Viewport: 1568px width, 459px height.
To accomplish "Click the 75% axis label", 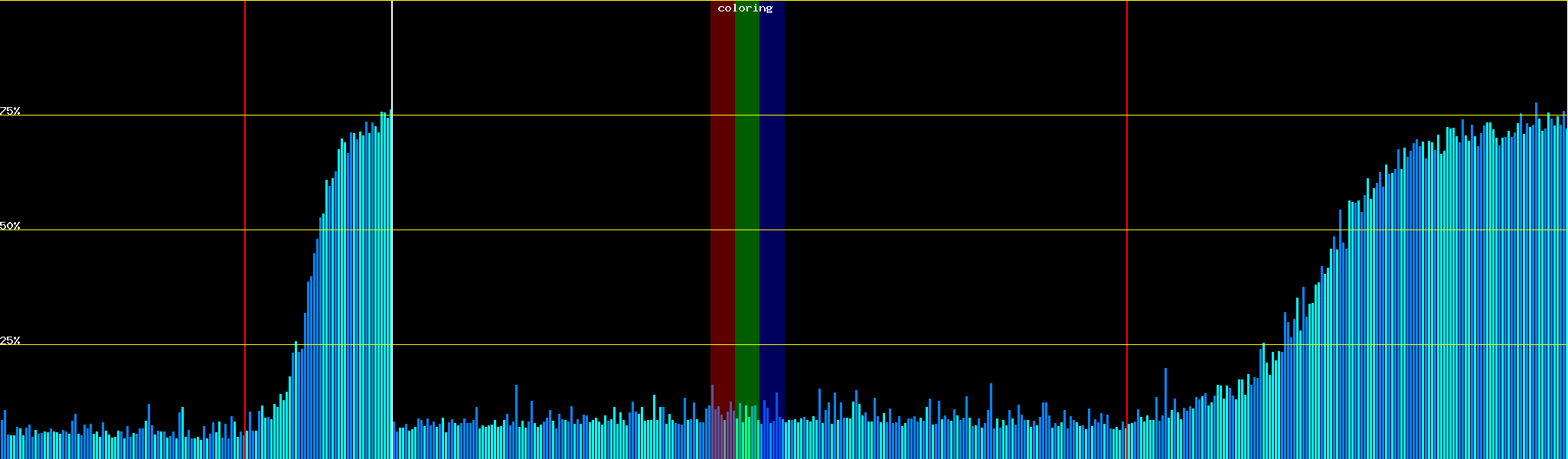I will 10,111.
